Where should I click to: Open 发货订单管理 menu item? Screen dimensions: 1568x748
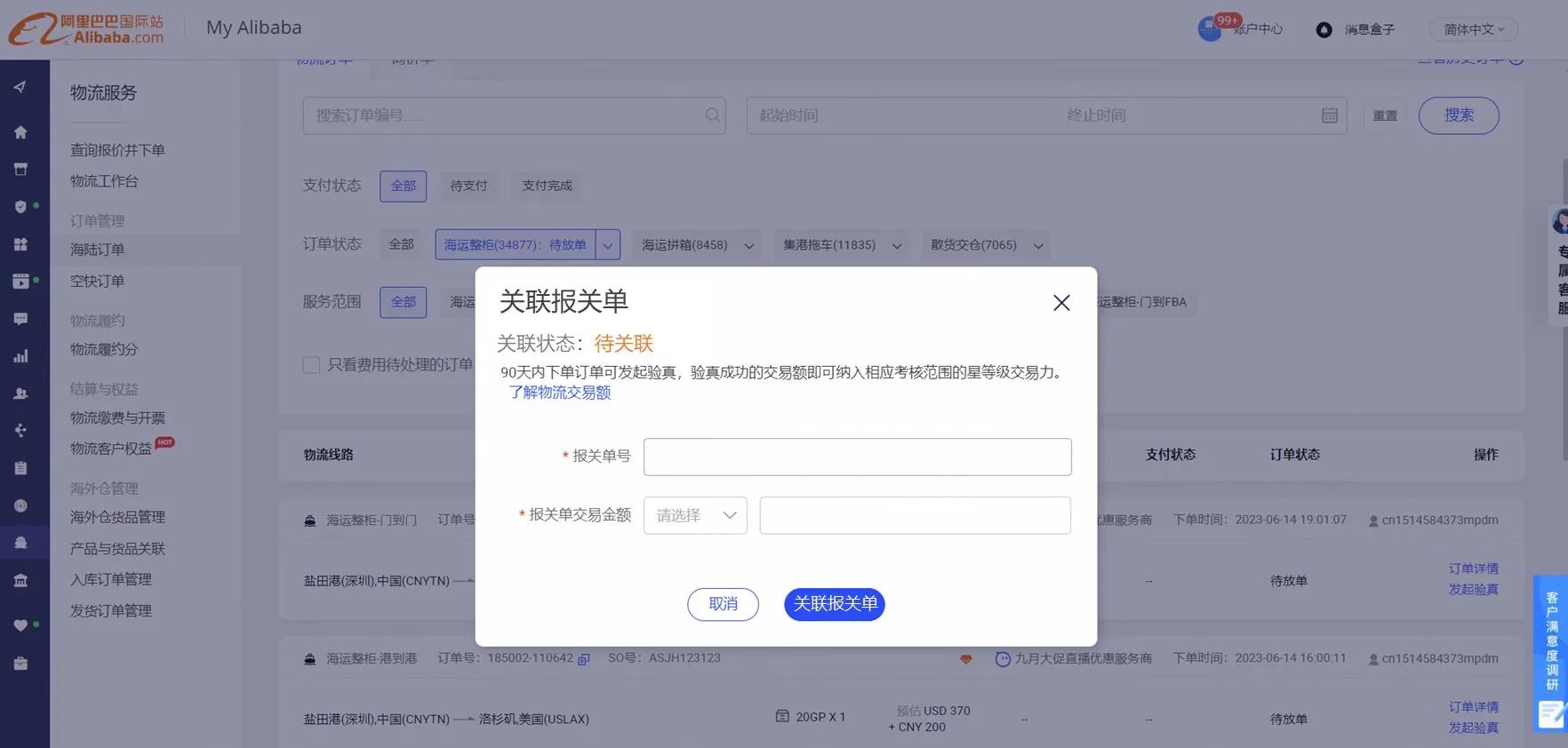pyautogui.click(x=111, y=610)
